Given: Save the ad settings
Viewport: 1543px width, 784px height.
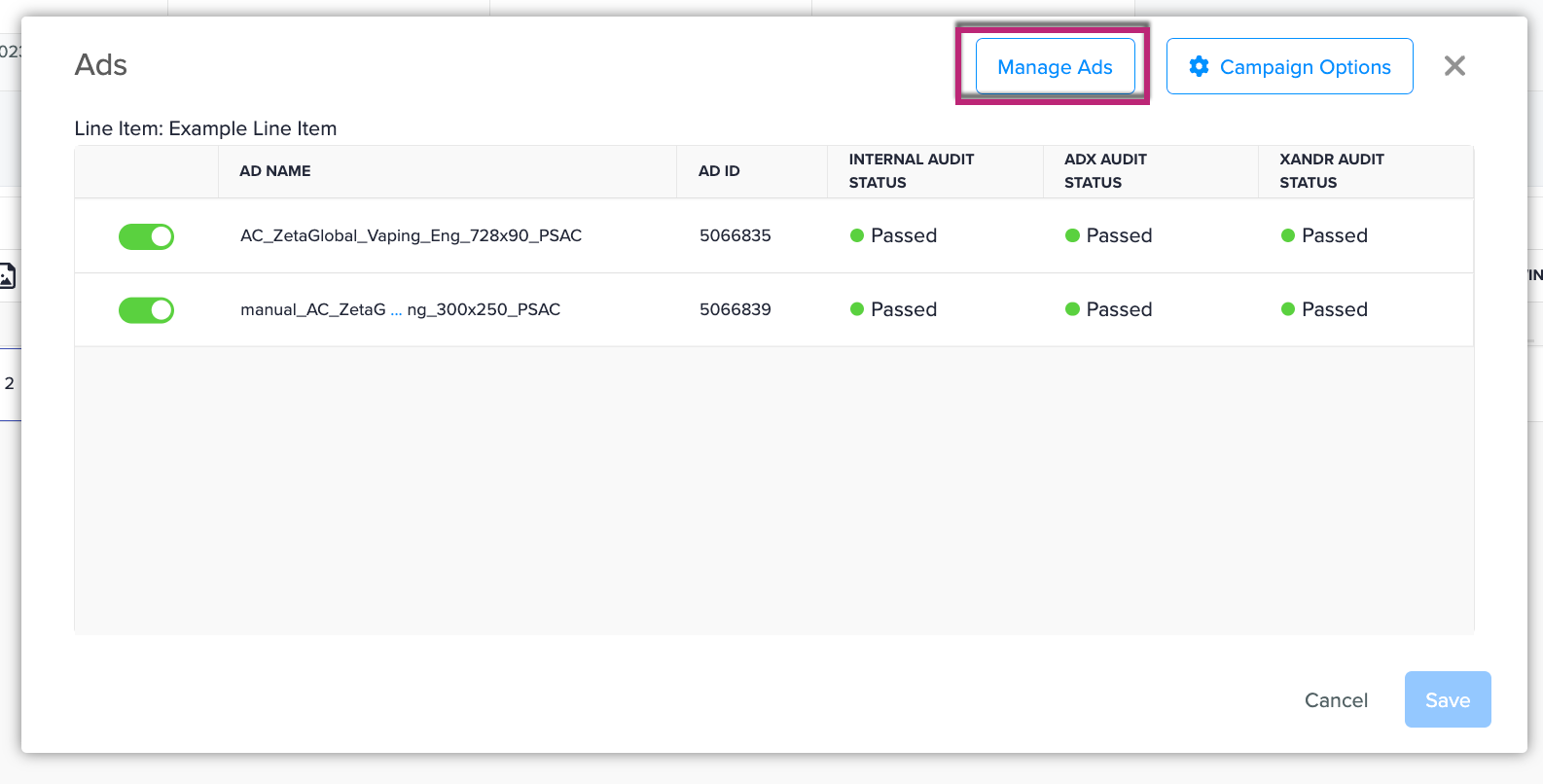Looking at the screenshot, I should (1447, 700).
